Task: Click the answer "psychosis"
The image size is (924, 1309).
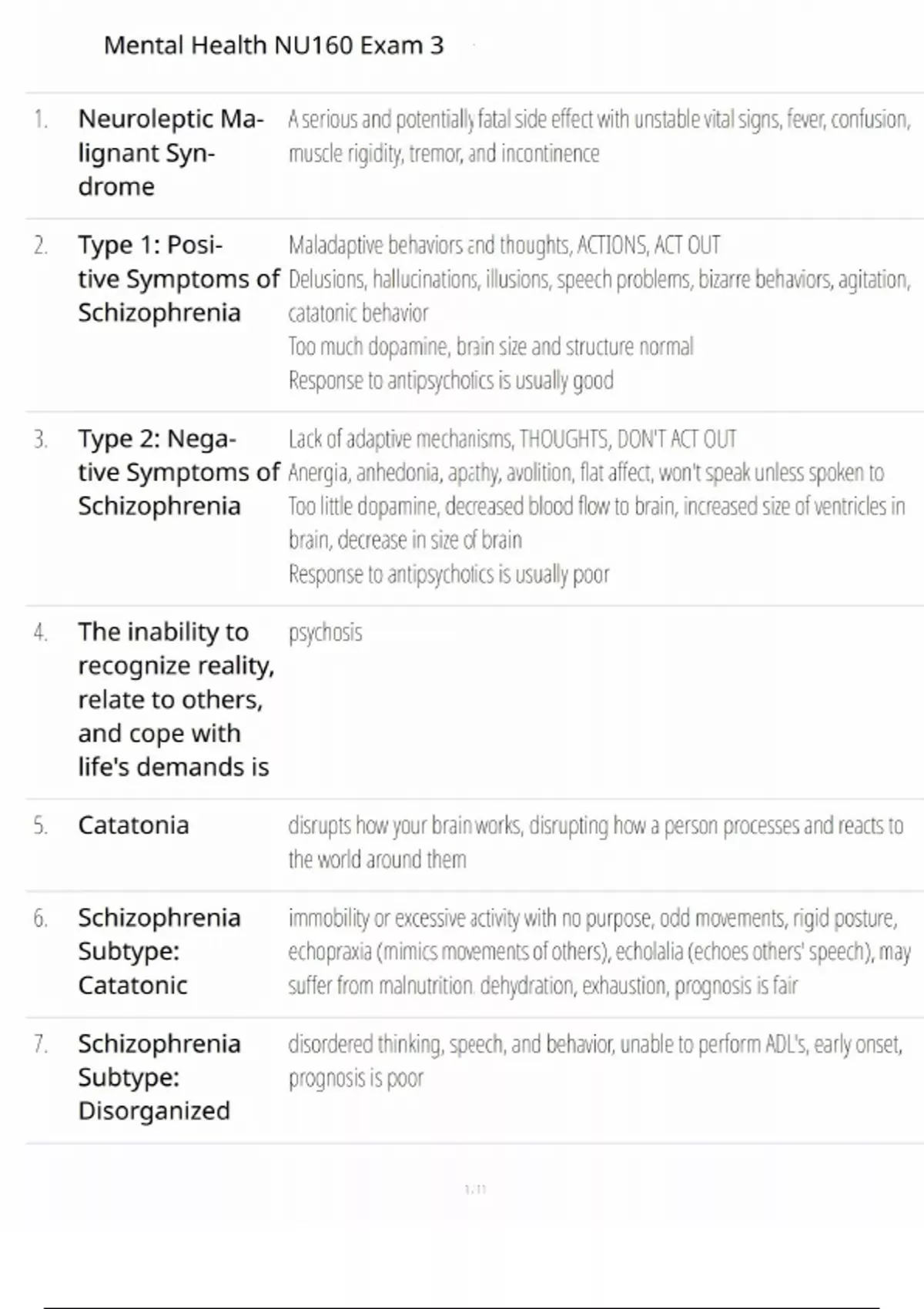Action: pyautogui.click(x=325, y=632)
